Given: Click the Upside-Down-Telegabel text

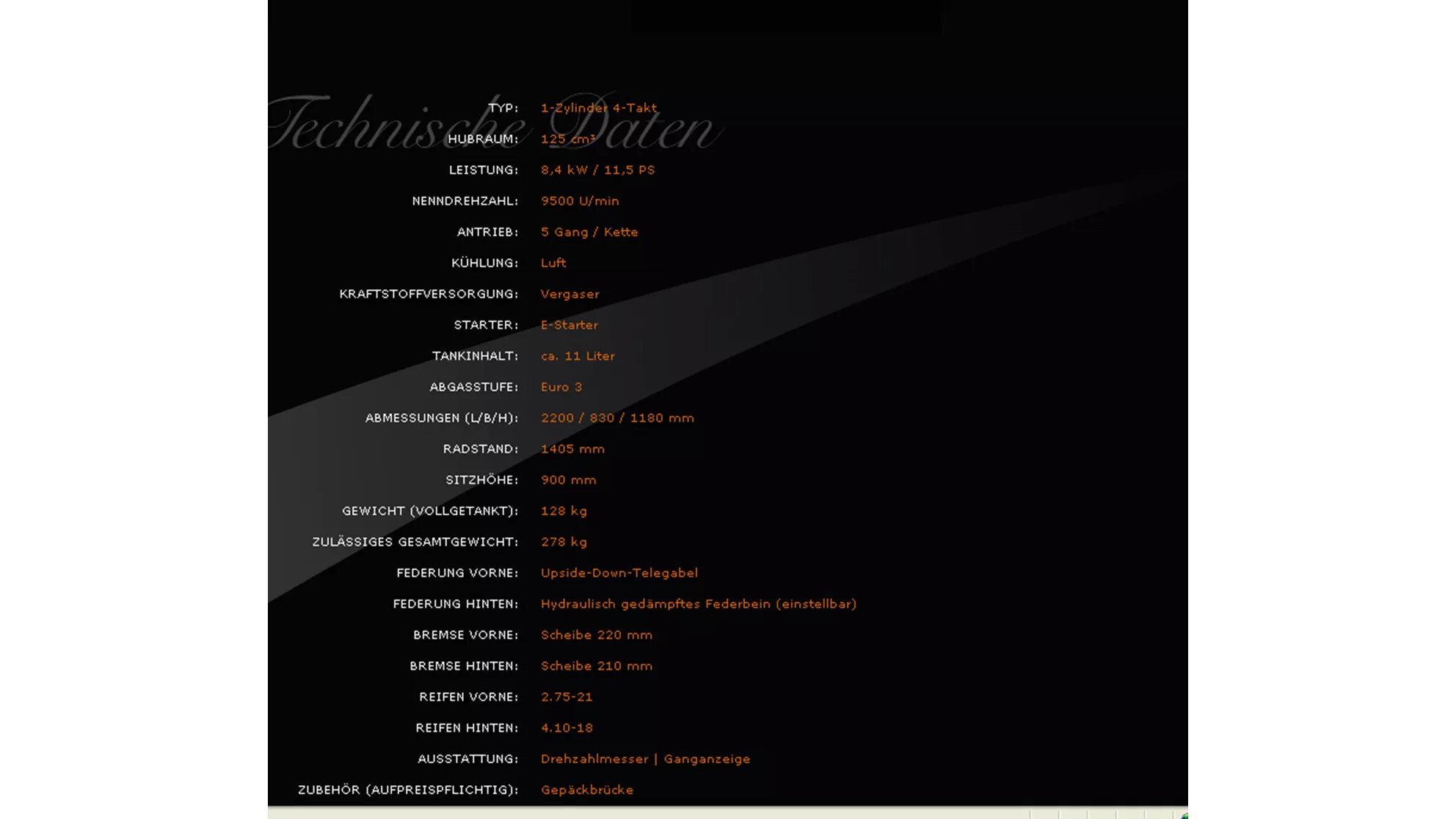Looking at the screenshot, I should [x=619, y=572].
